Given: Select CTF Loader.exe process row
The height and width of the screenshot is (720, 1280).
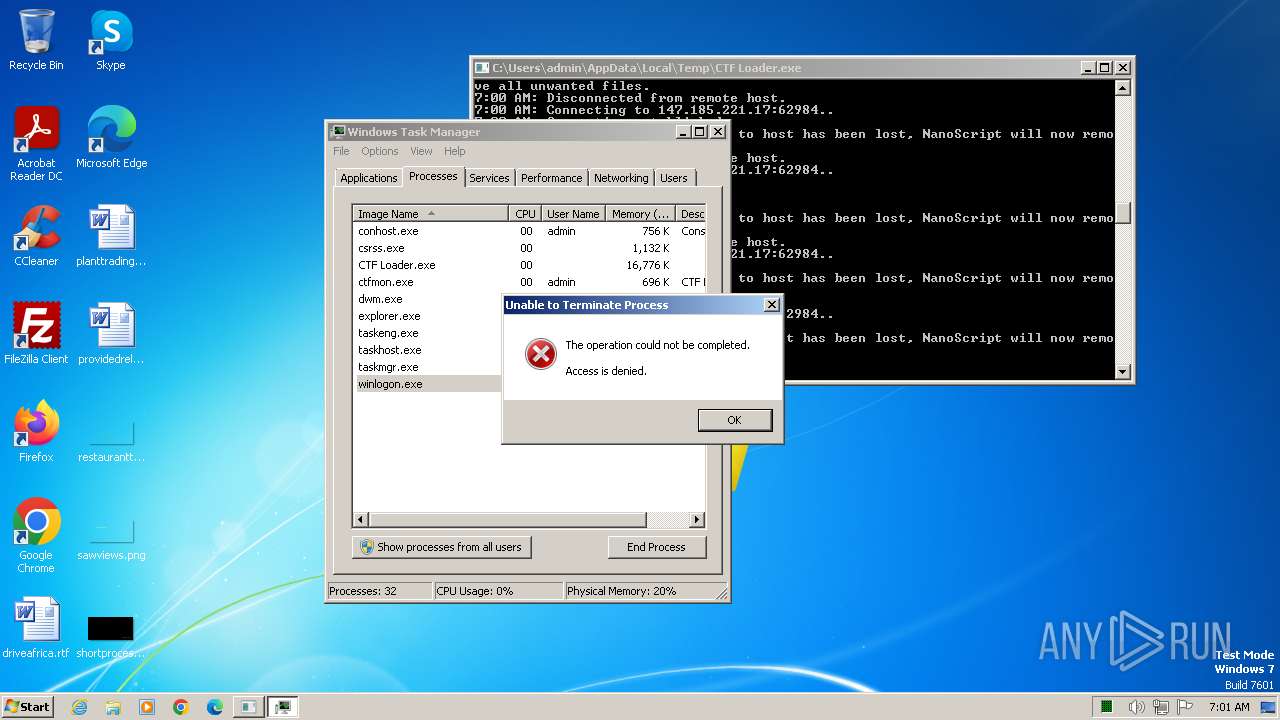Looking at the screenshot, I should pyautogui.click(x=530, y=265).
